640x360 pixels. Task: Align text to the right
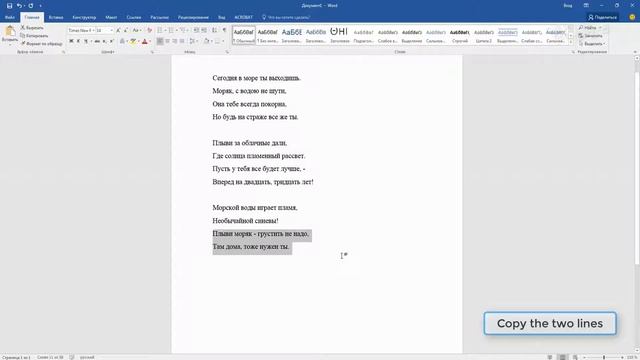pos(175,41)
